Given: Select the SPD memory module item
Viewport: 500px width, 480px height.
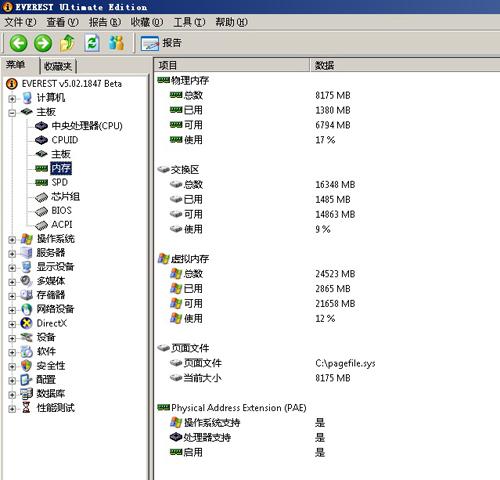Looking at the screenshot, I should 60,182.
